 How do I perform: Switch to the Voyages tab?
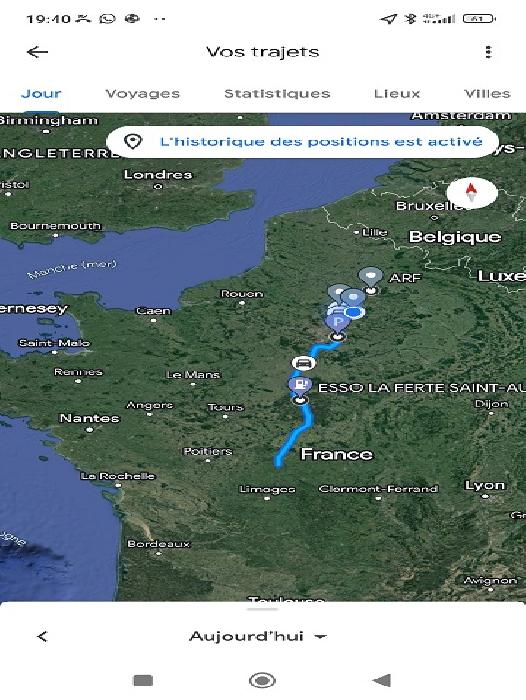point(142,94)
